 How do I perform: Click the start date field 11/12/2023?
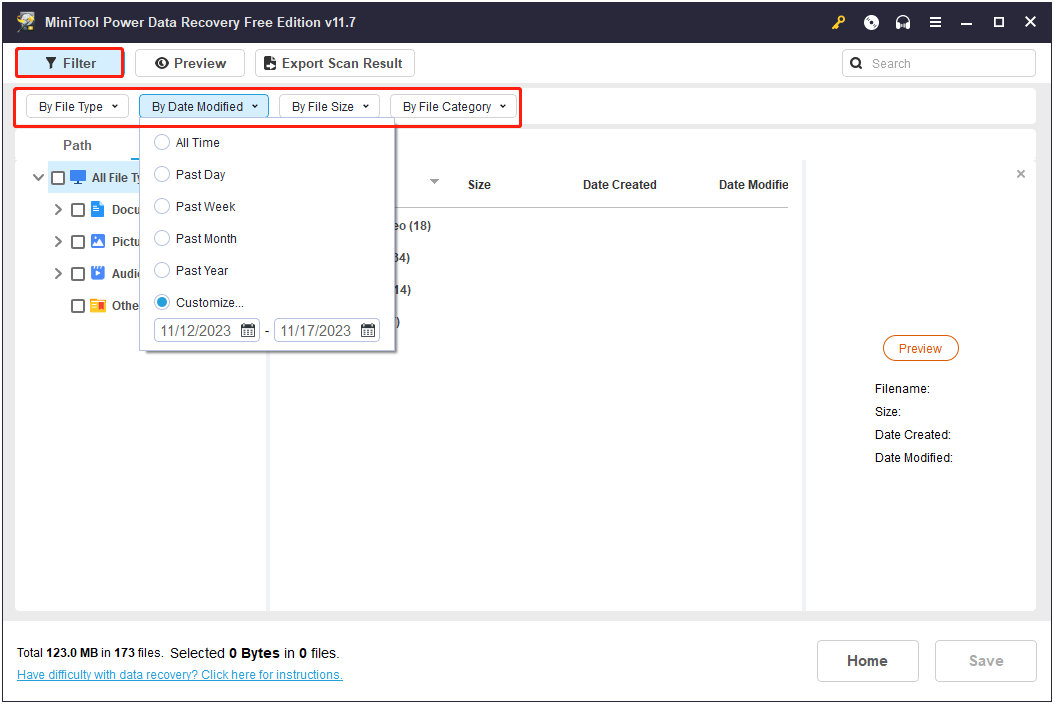tap(207, 330)
